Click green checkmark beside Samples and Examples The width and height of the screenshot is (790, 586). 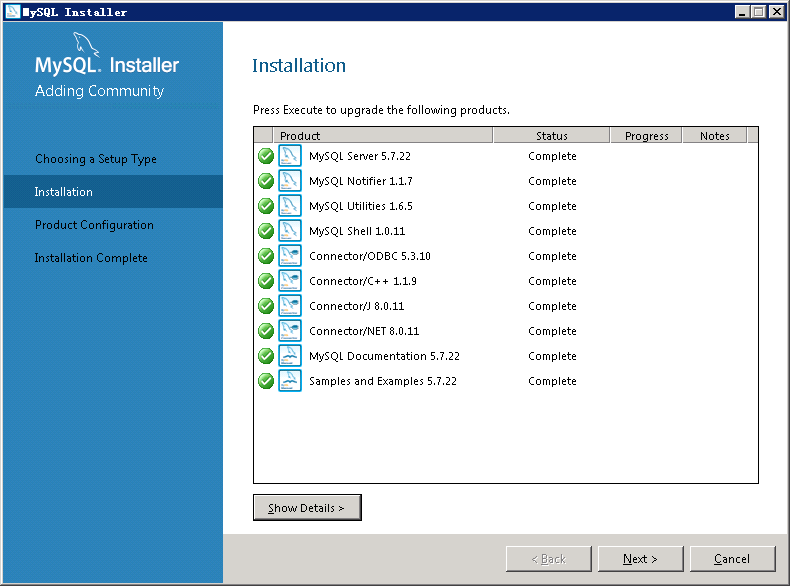click(x=266, y=381)
